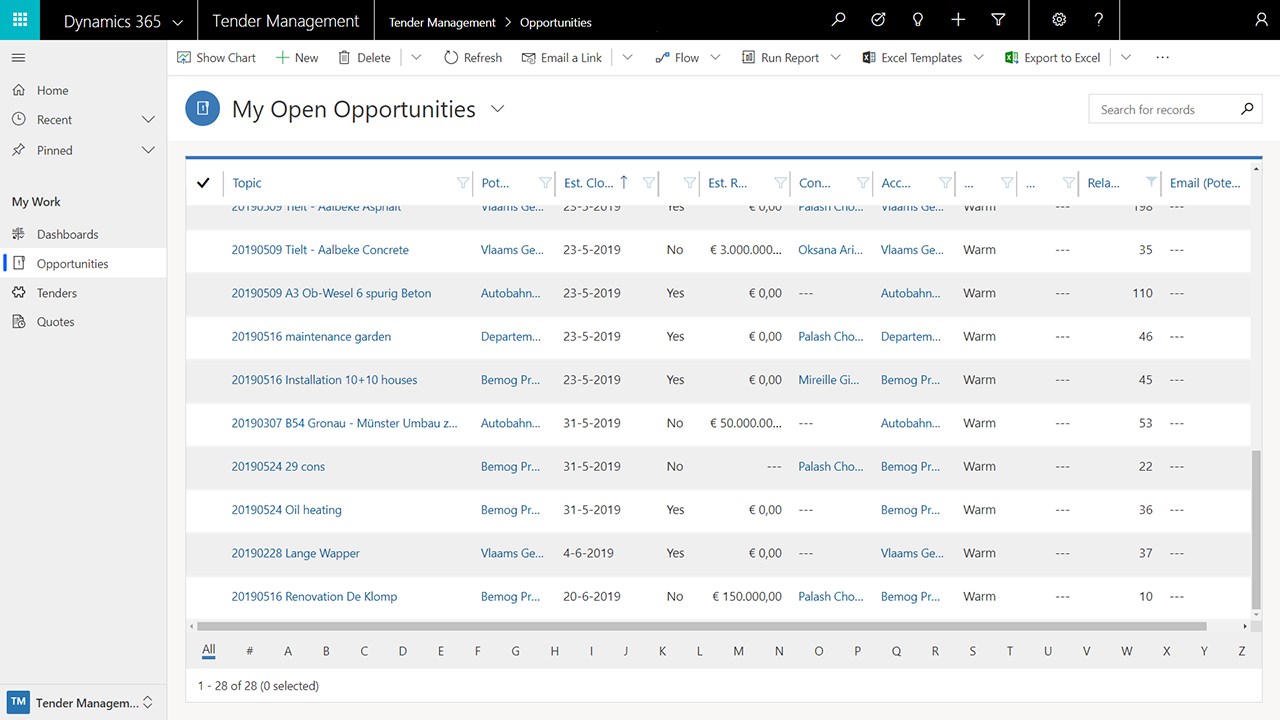Open the settings gear icon
The height and width of the screenshot is (720, 1280).
pos(1059,20)
